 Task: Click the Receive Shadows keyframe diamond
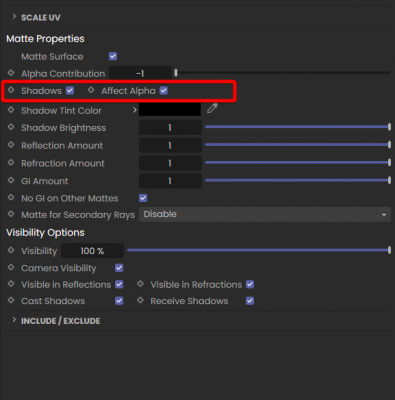coord(140,300)
